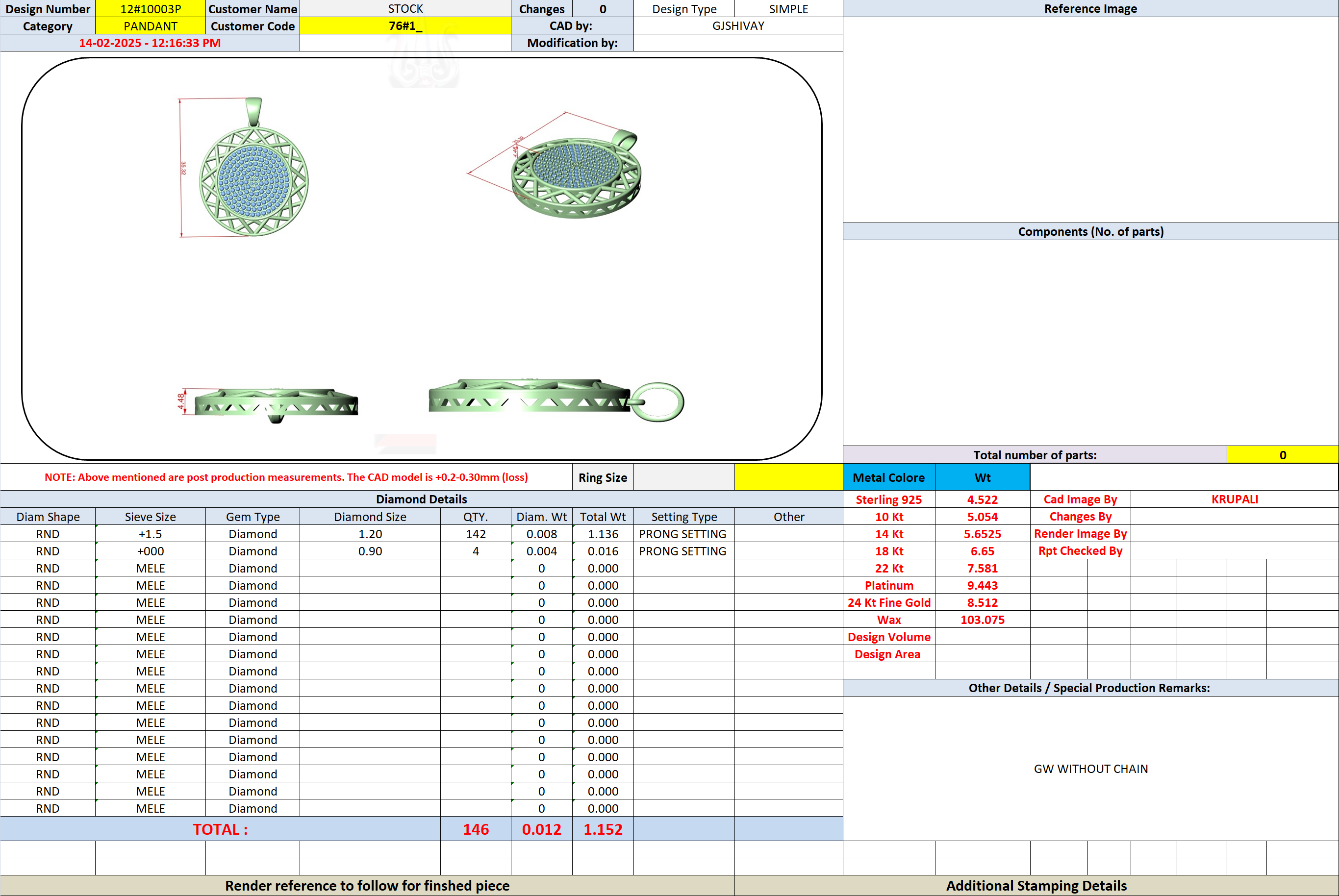Click the PANDANT category cell
This screenshot has width=1339, height=896.
pyautogui.click(x=151, y=25)
